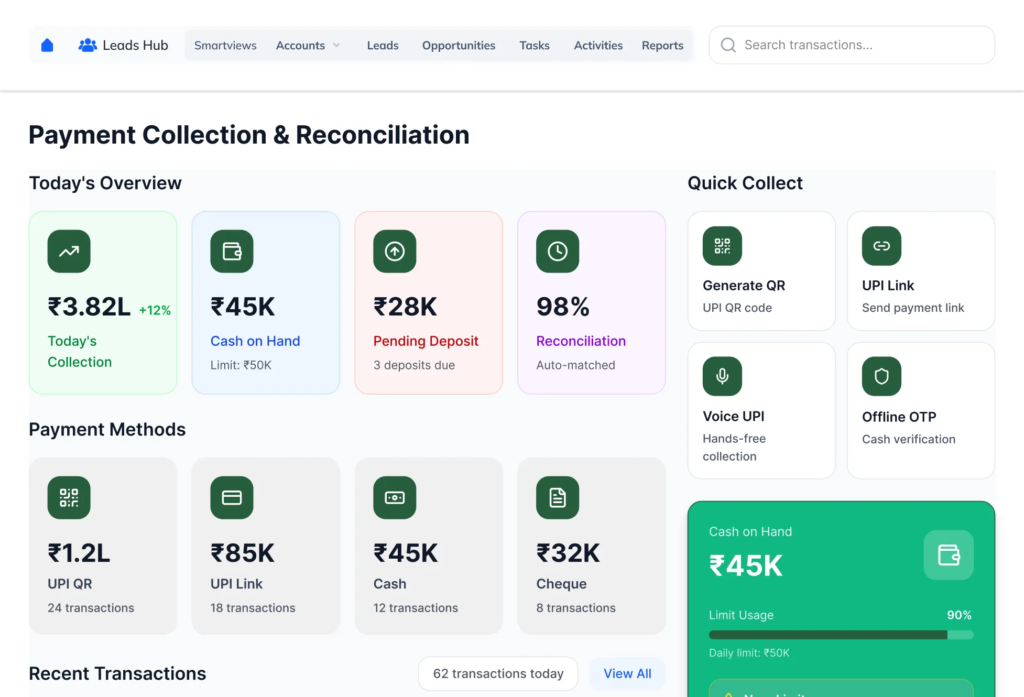Viewport: 1024px width, 697px height.
Task: Click the 62 transactions today badge
Action: (498, 673)
